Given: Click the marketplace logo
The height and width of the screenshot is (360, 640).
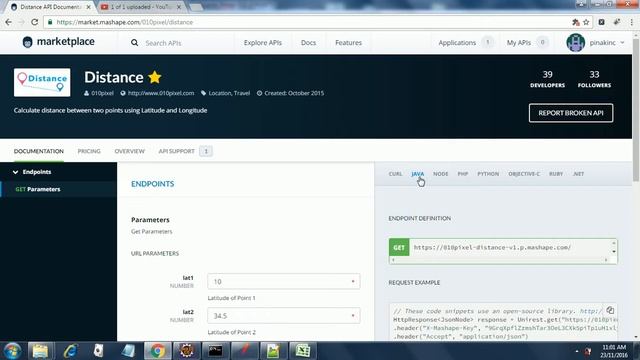Looking at the screenshot, I should (59, 42).
